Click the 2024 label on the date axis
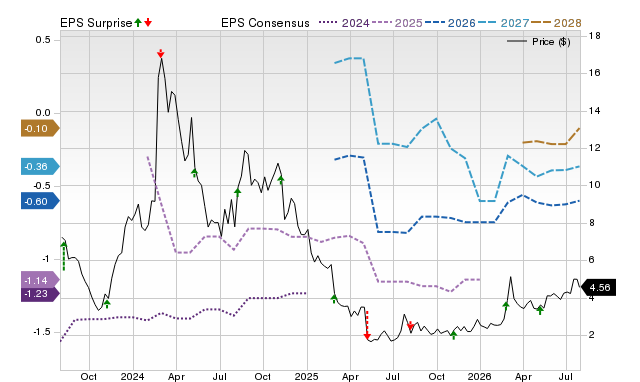Screen dimensions: 640x382 [133, 376]
